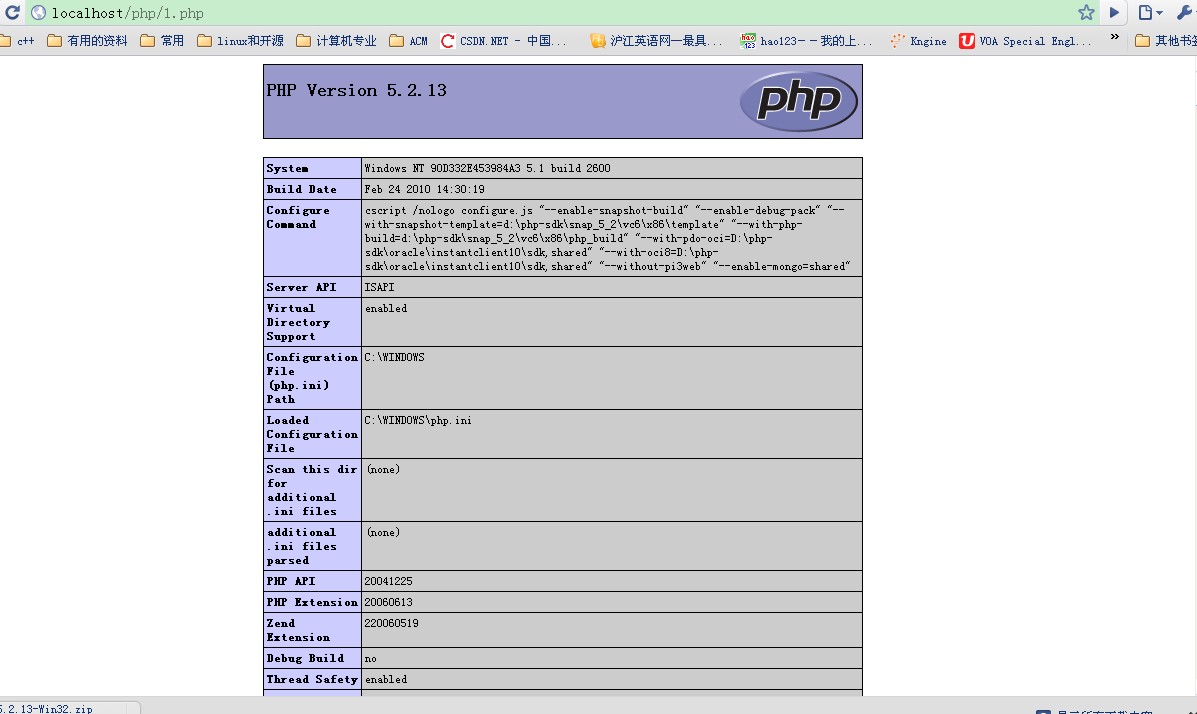
Task: Click the ISAPI value cell
Action: click(x=611, y=287)
